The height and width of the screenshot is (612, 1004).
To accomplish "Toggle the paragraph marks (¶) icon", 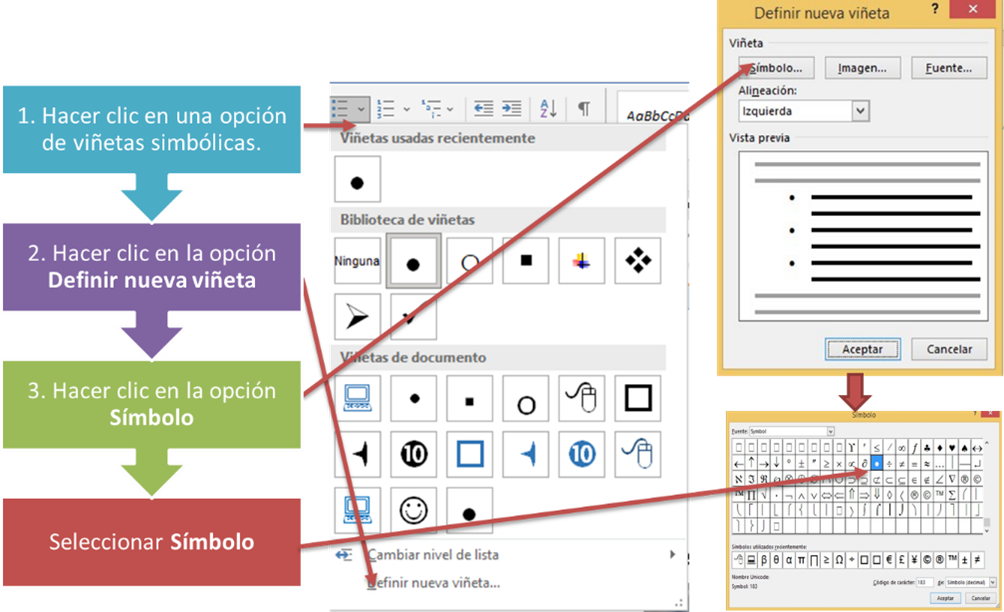I will (584, 108).
